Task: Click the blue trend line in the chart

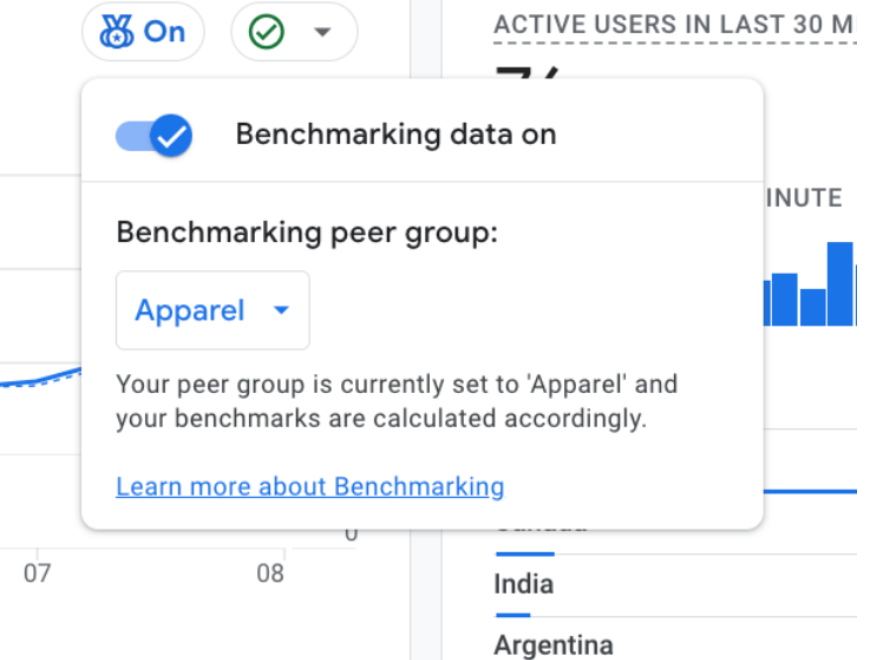Action: coord(41,378)
